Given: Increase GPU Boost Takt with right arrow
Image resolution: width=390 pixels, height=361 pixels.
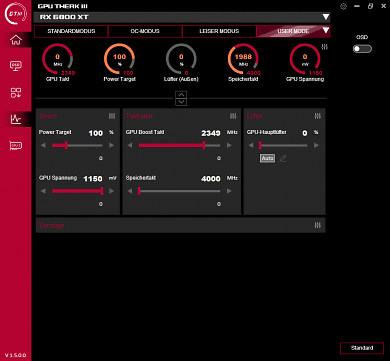Looking at the screenshot, I should (x=229, y=145).
